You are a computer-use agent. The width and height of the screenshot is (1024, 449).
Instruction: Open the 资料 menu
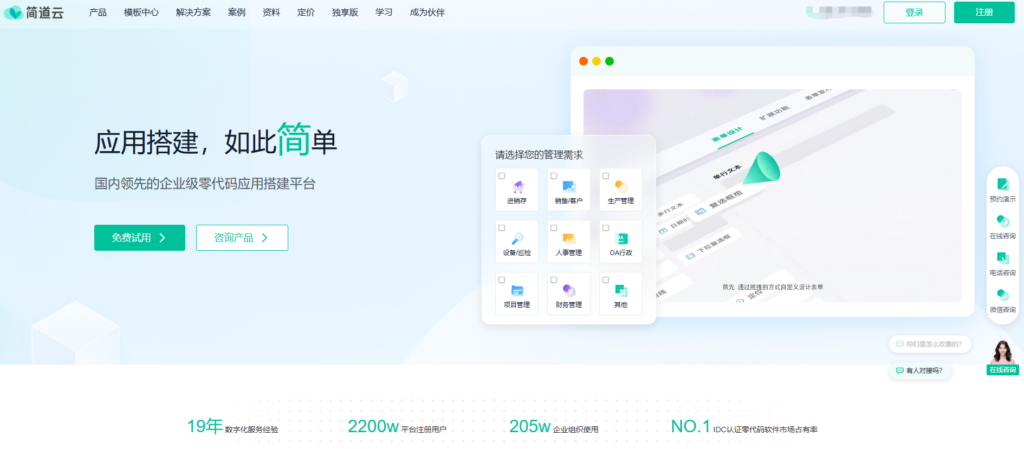point(271,12)
